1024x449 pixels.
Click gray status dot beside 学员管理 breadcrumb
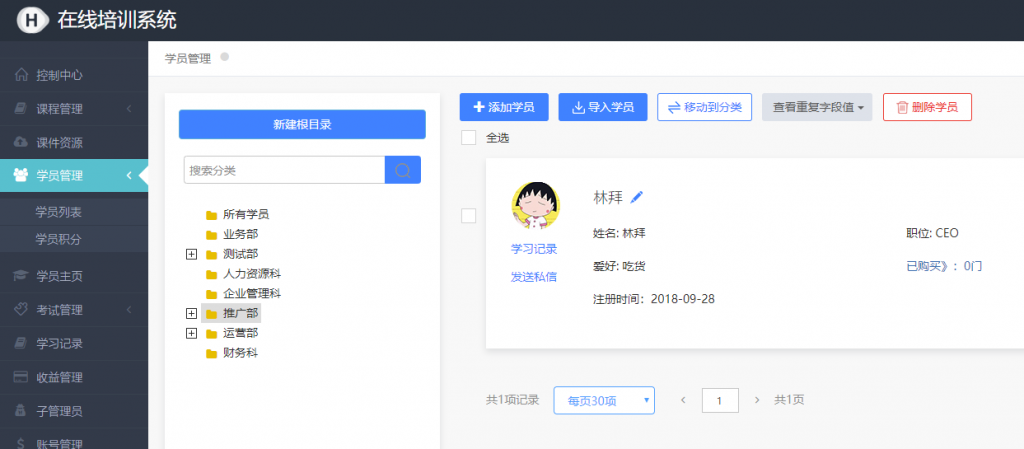click(x=225, y=57)
